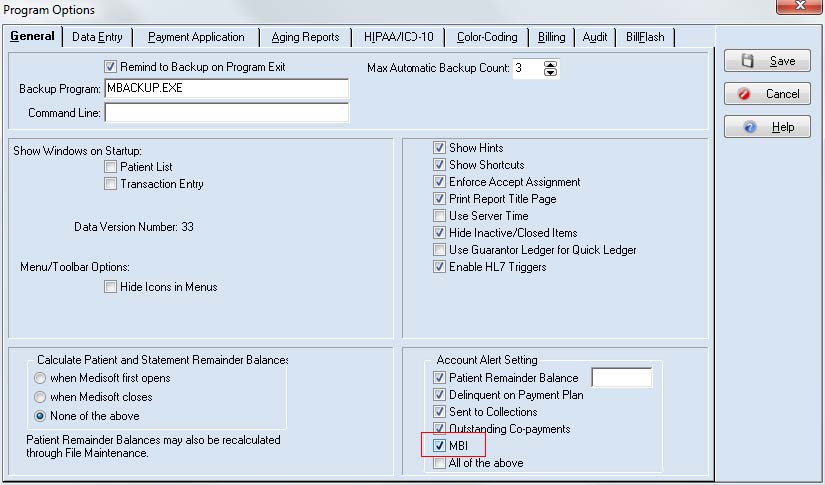Toggle the MBI account alert checkbox
Screen dimensions: 825x485
[440, 446]
